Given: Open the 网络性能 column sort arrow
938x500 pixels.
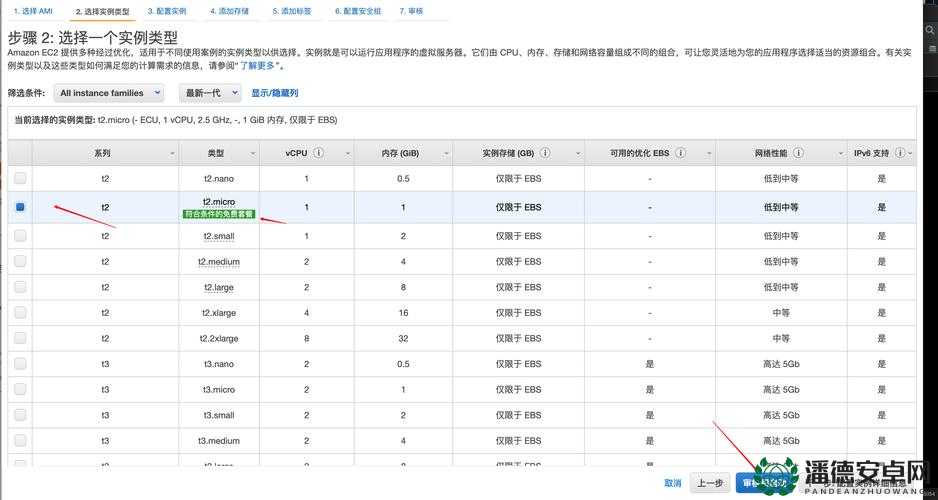Looking at the screenshot, I should (x=840, y=154).
